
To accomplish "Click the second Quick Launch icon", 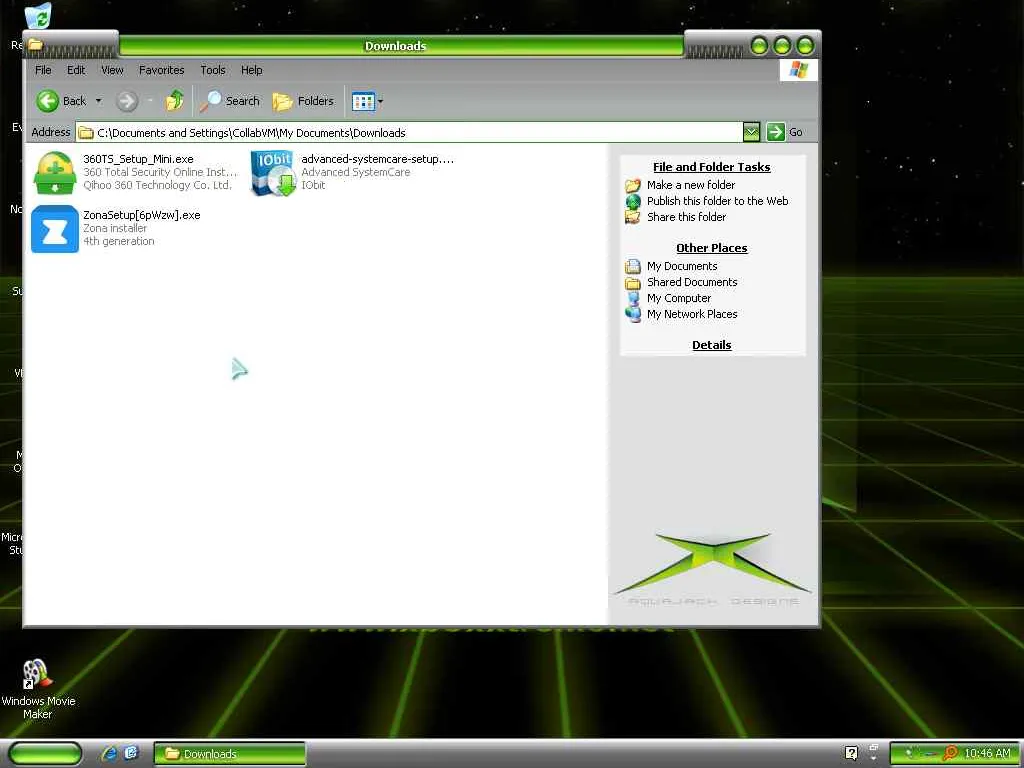I will click(131, 753).
